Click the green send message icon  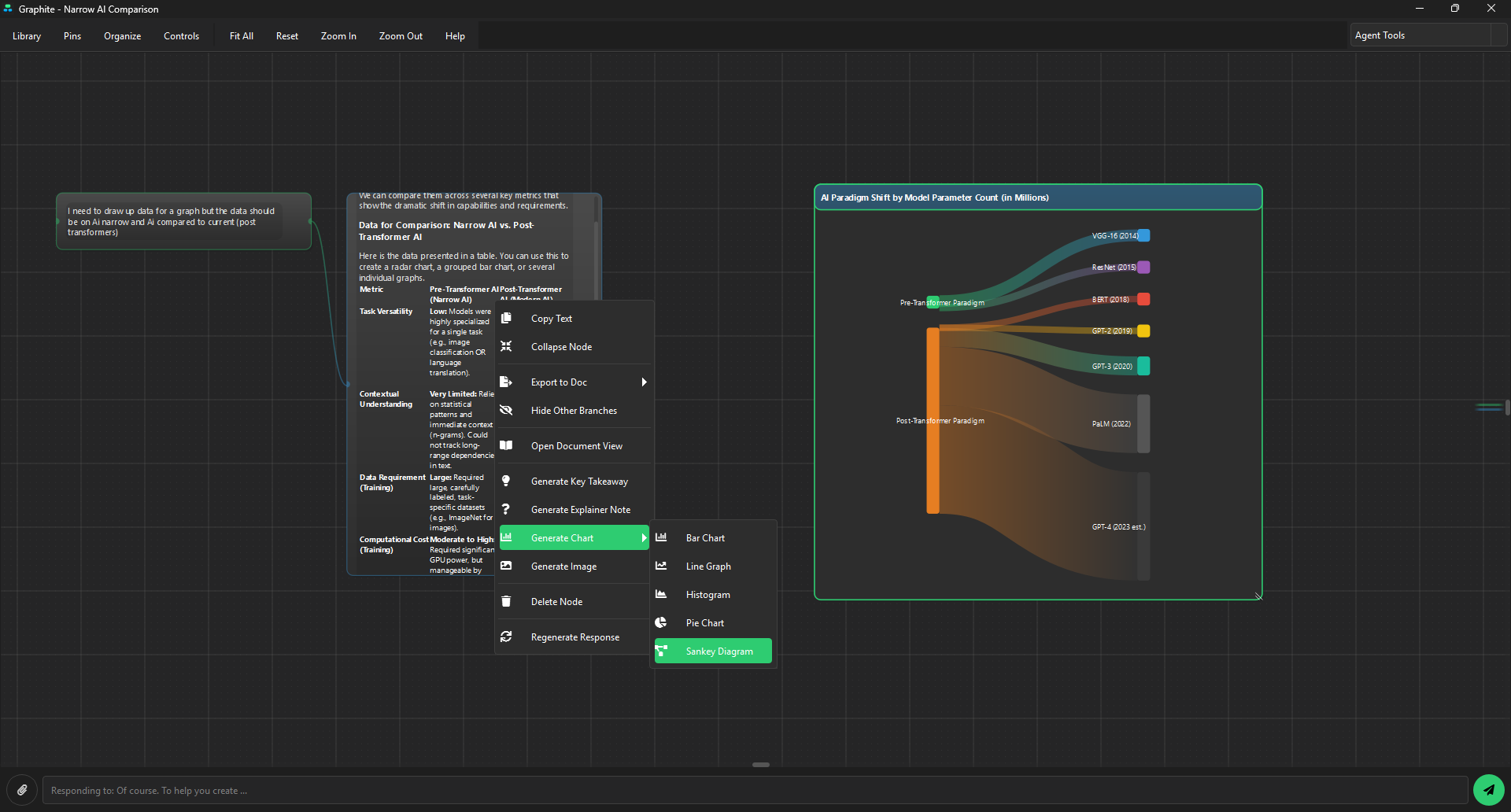pos(1488,790)
